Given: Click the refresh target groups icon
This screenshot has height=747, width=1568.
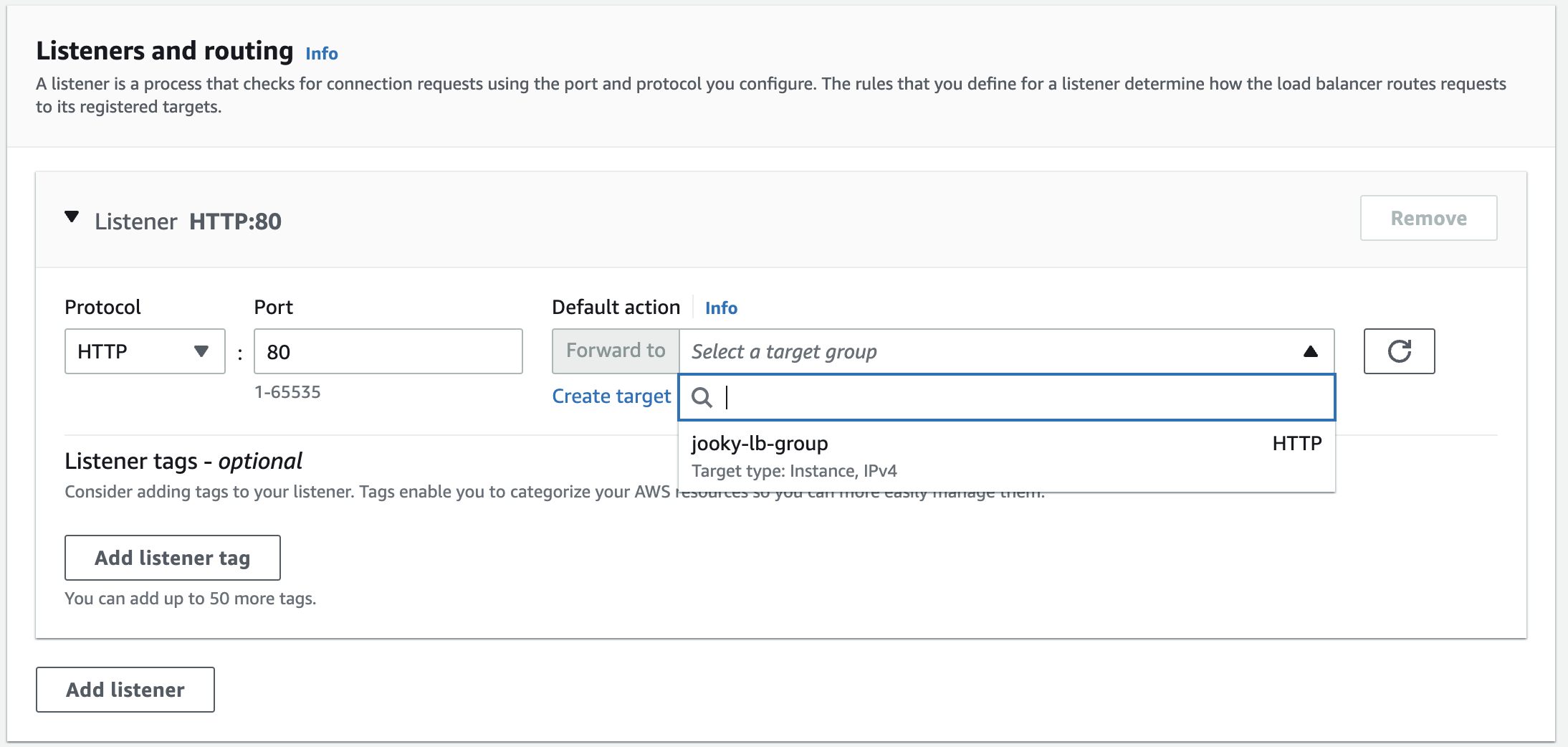Looking at the screenshot, I should [1399, 351].
